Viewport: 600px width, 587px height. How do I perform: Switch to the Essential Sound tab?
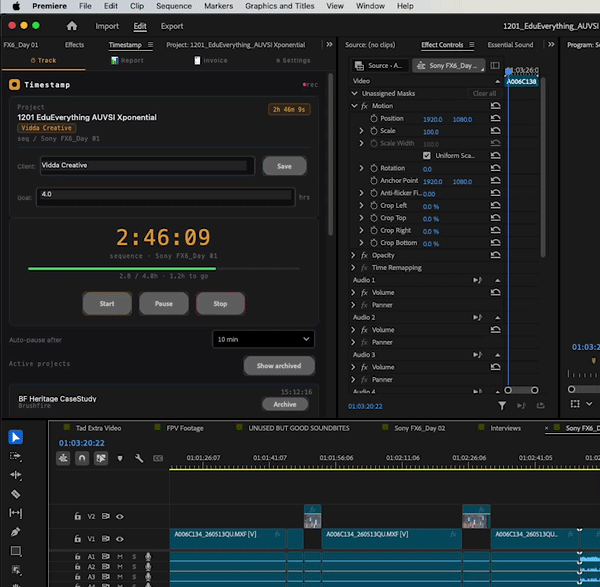[510, 45]
